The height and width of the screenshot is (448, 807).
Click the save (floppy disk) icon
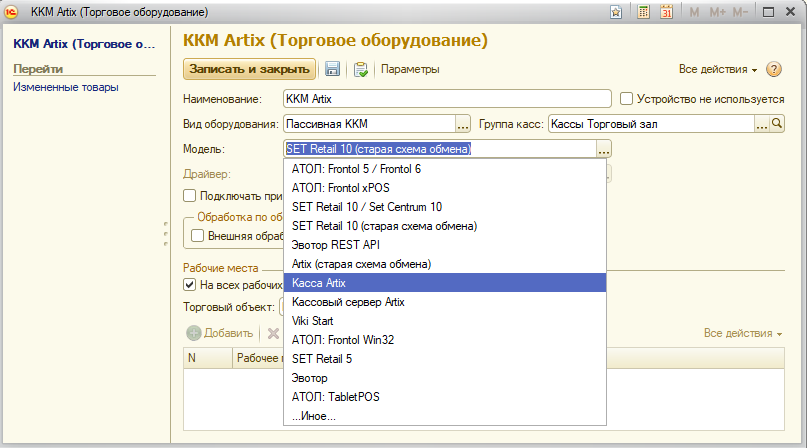[x=332, y=69]
